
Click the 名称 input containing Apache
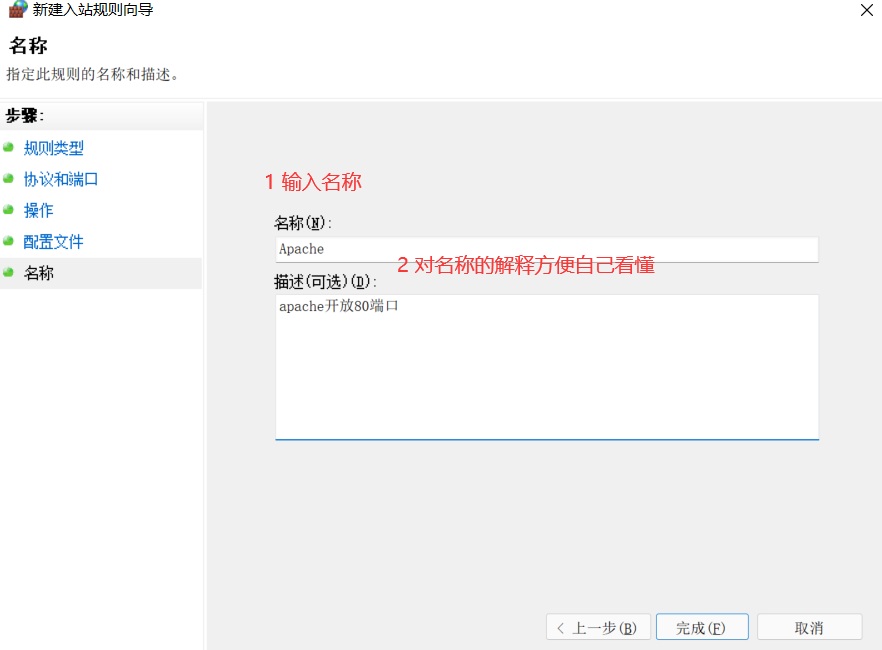(x=546, y=248)
